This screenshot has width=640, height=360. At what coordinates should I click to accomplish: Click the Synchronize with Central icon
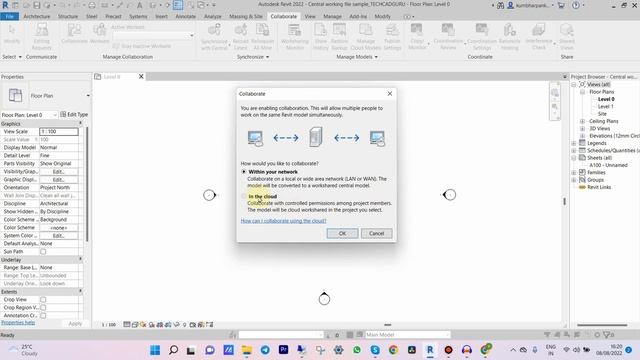point(214,36)
